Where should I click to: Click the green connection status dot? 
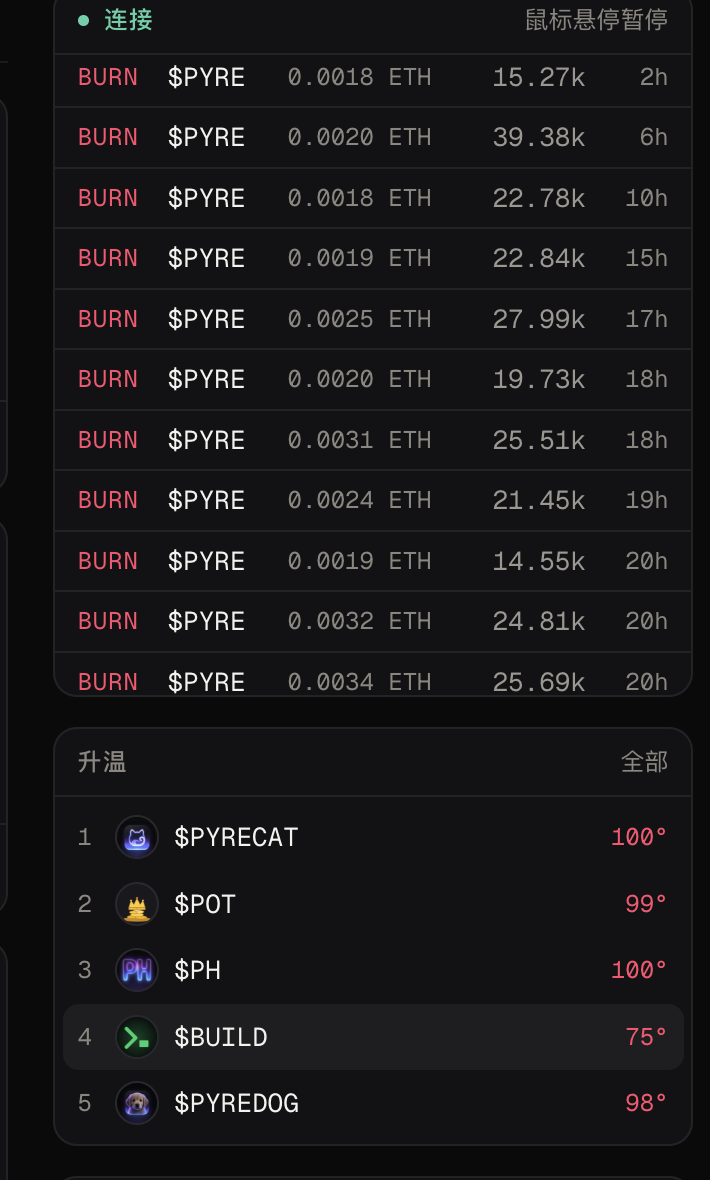(x=84, y=20)
